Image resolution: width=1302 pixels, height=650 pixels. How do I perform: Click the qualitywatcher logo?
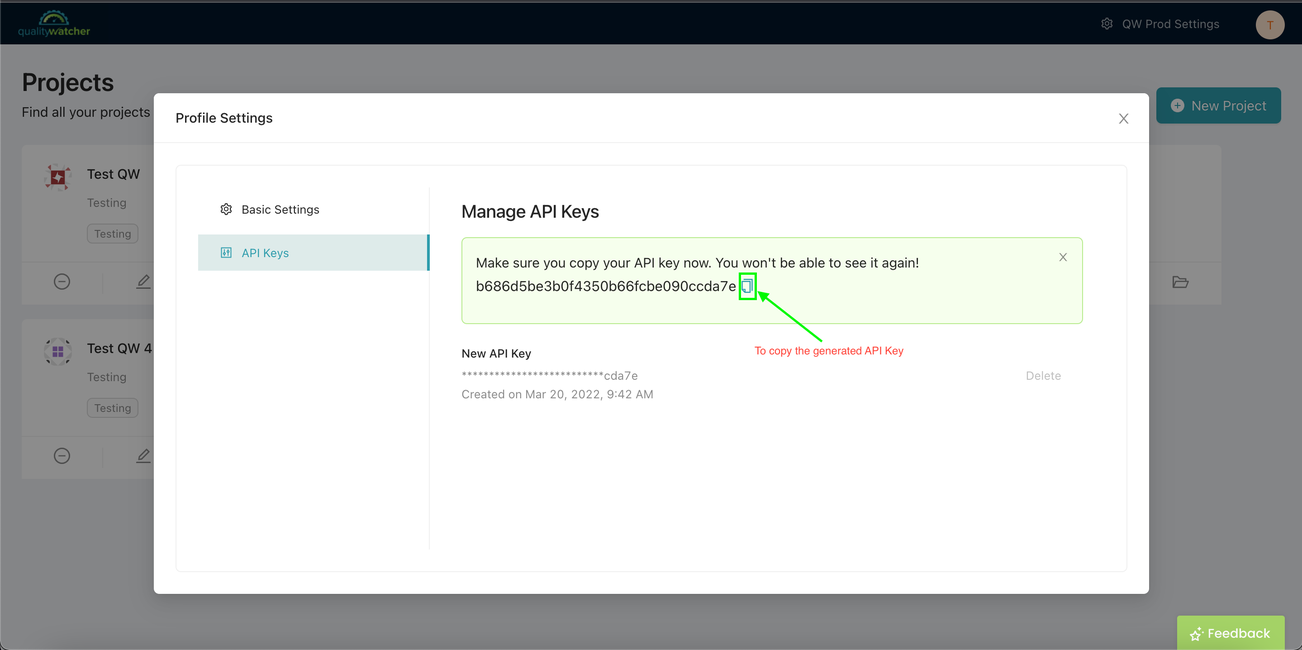click(x=54, y=24)
